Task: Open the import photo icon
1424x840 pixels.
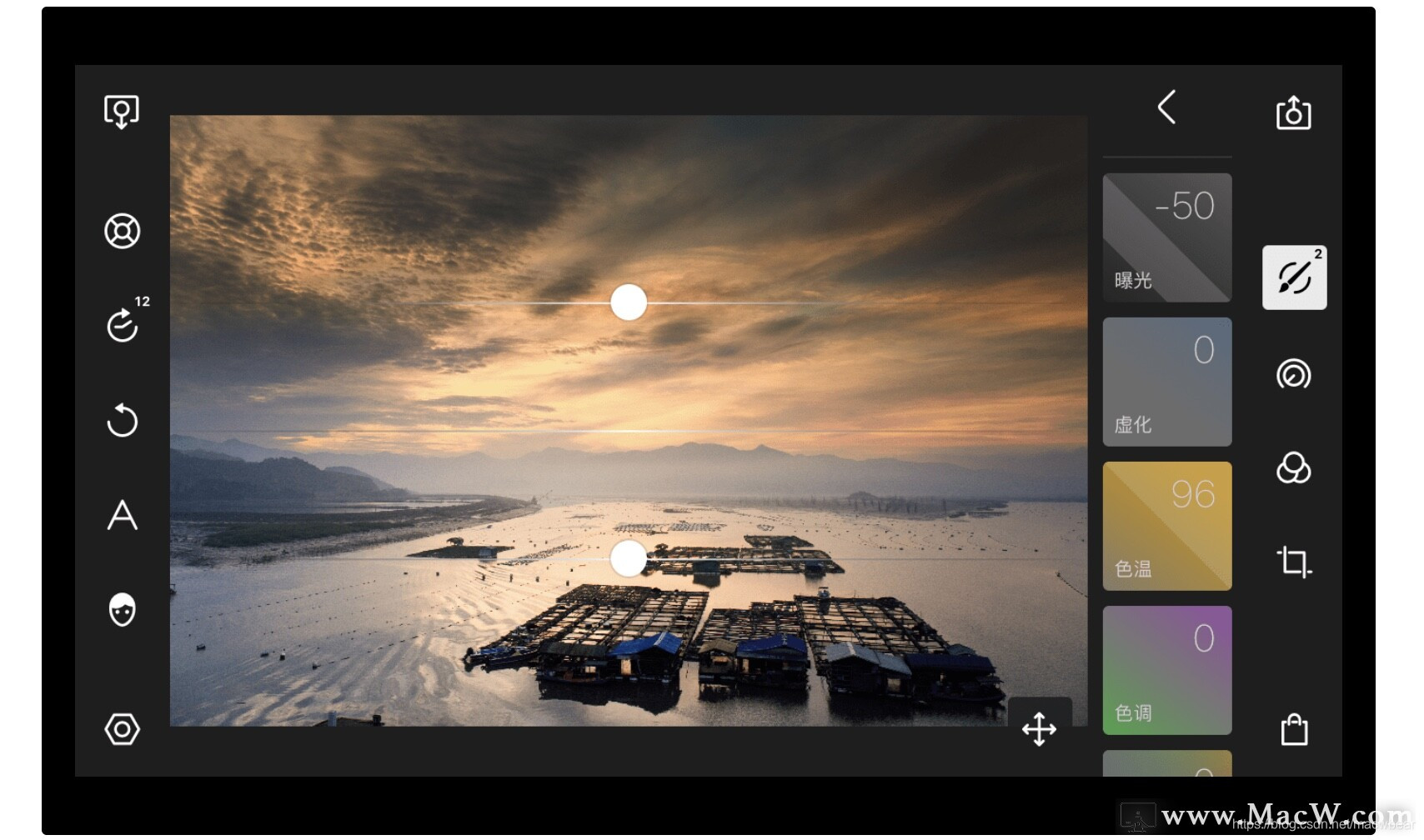Action: click(x=122, y=112)
